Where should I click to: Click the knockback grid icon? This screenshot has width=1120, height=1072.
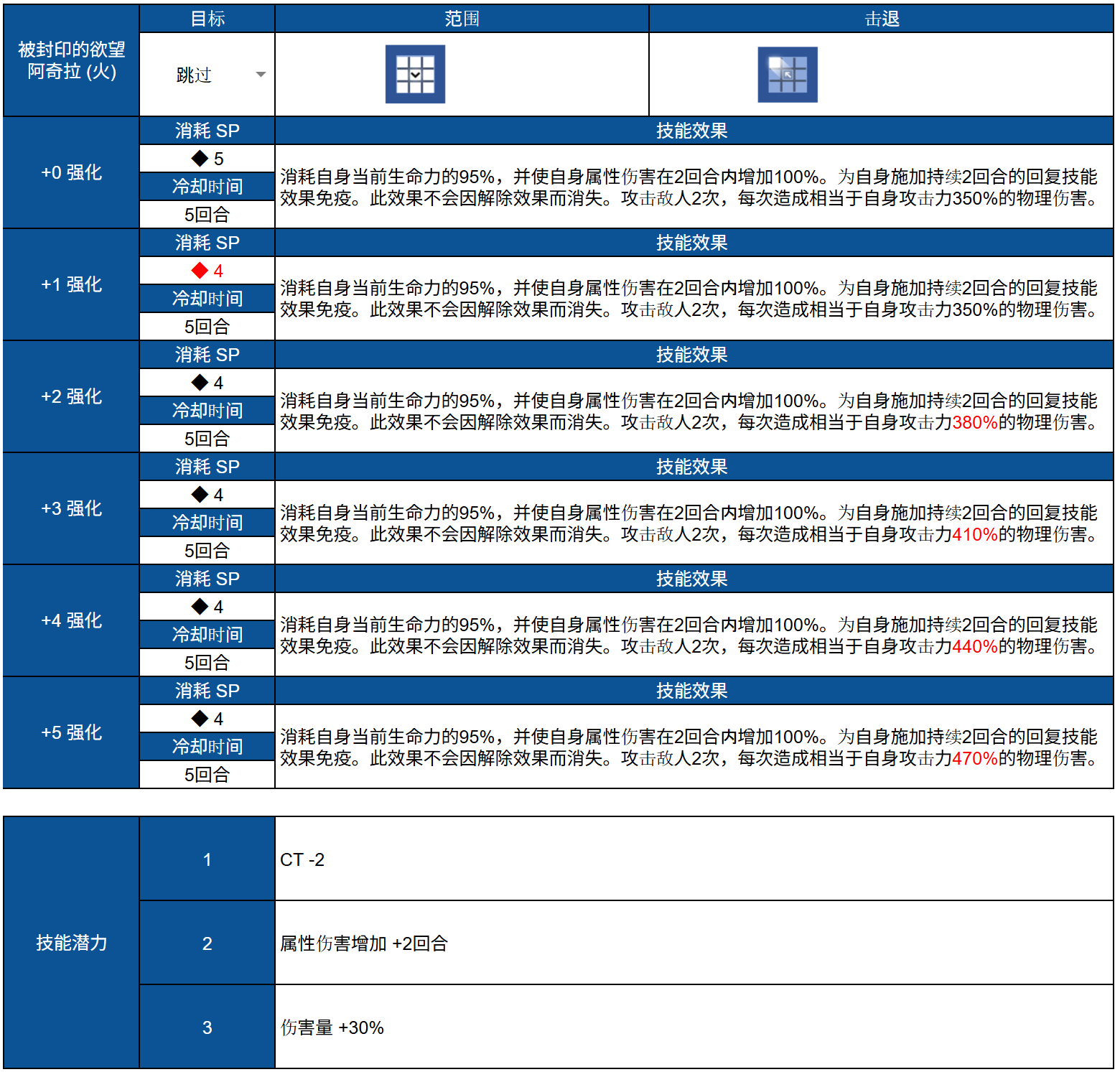pos(788,75)
